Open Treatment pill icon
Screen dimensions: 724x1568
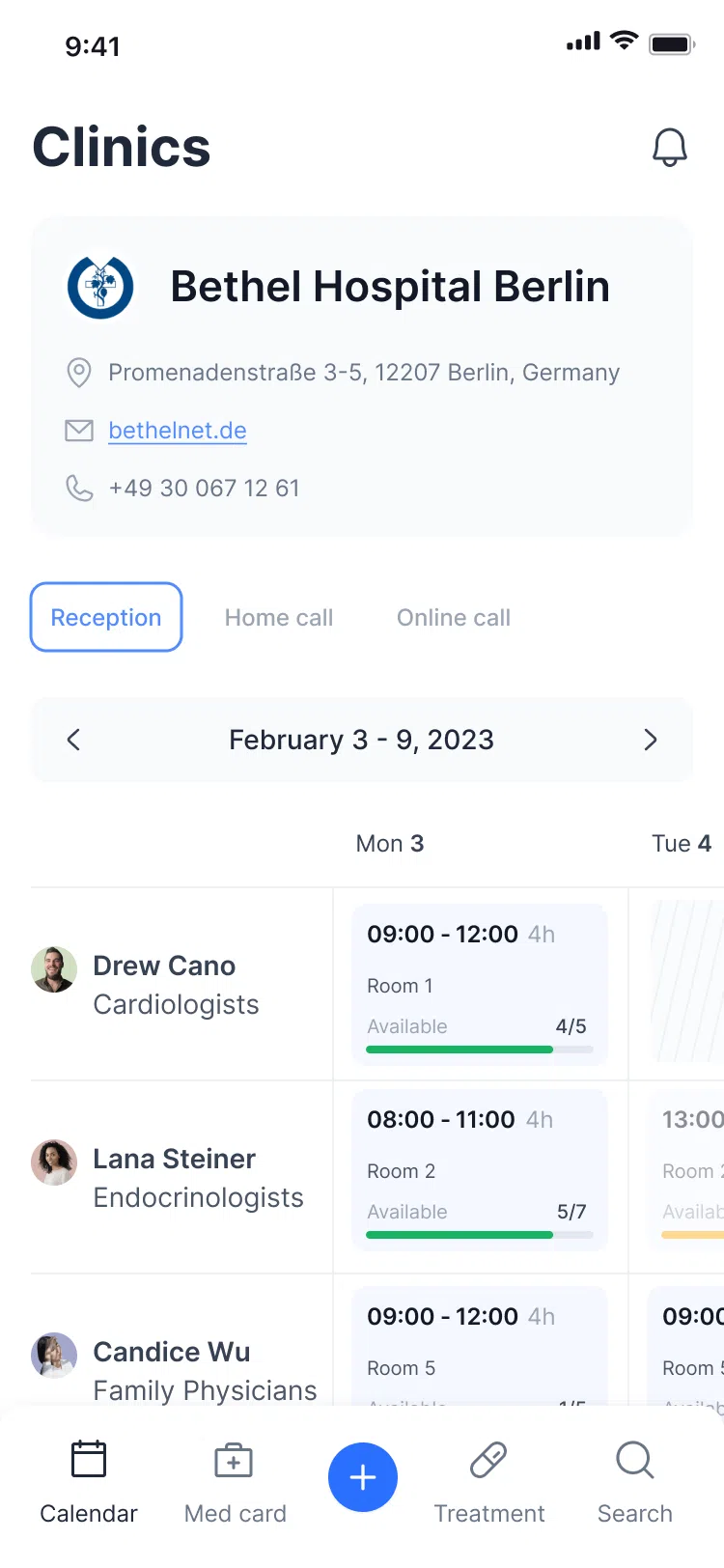pyautogui.click(x=488, y=1461)
